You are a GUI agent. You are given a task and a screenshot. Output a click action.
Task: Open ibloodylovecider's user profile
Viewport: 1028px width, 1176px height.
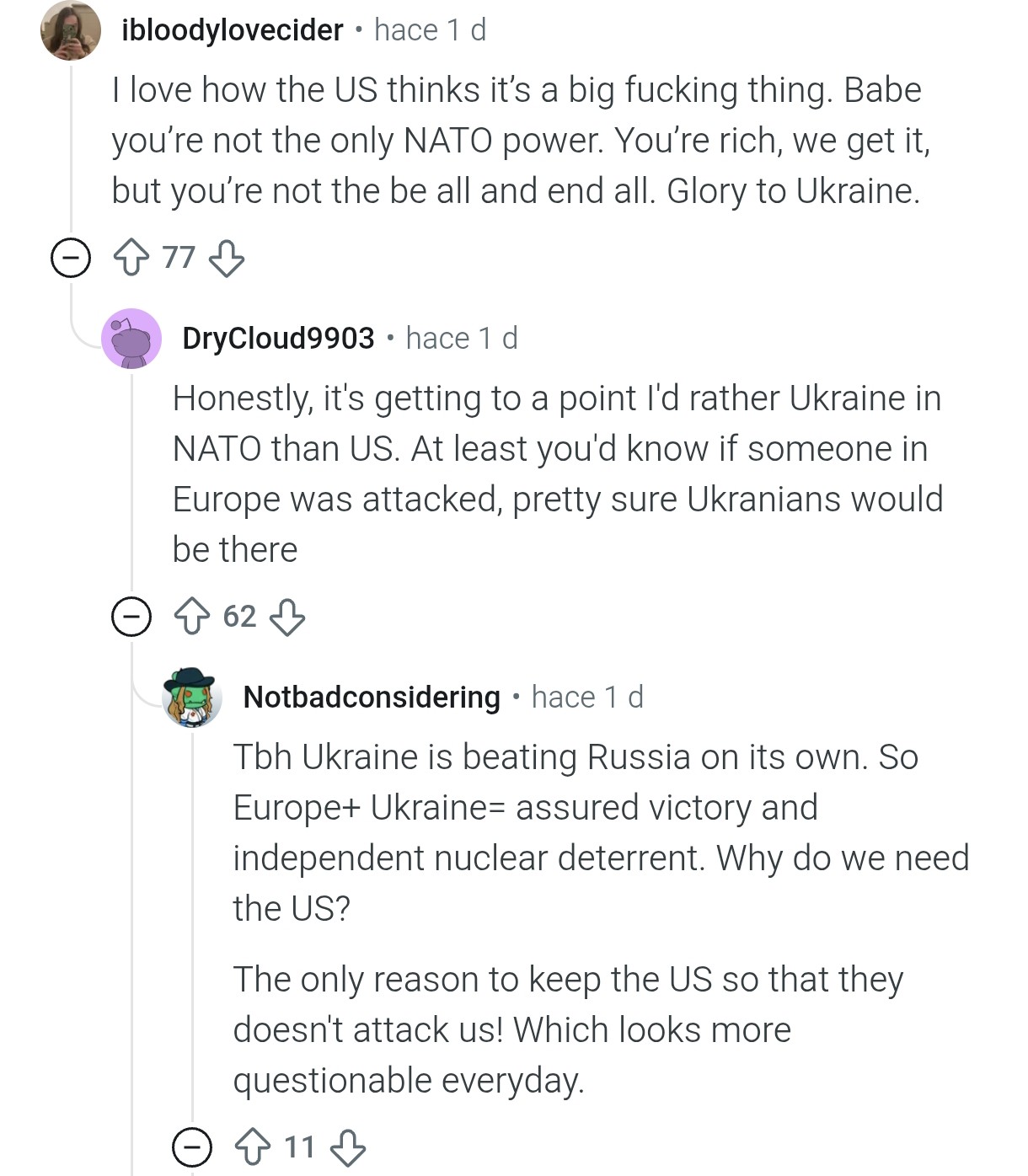coord(233,30)
